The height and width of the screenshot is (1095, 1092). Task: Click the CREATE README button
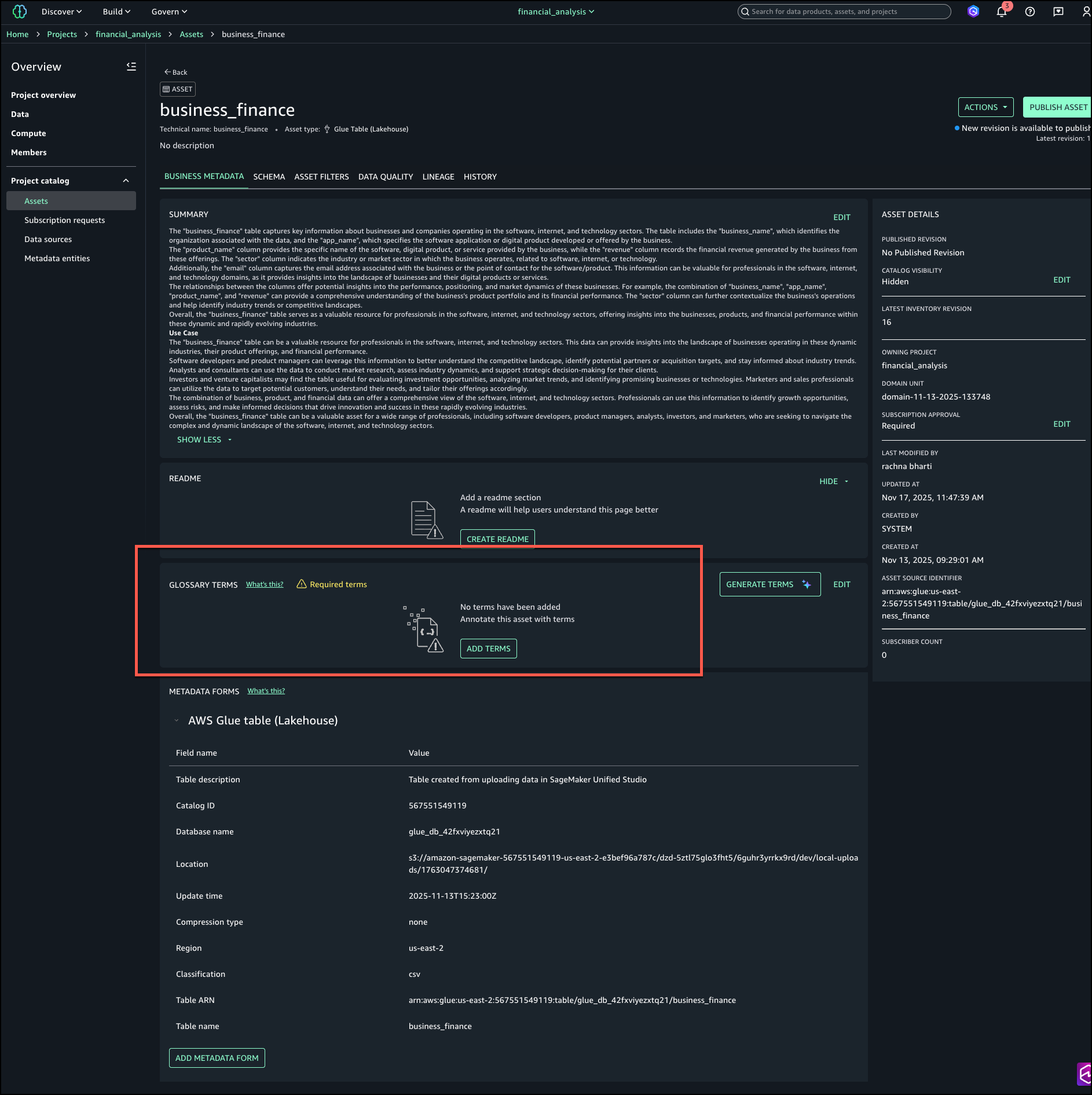(497, 539)
